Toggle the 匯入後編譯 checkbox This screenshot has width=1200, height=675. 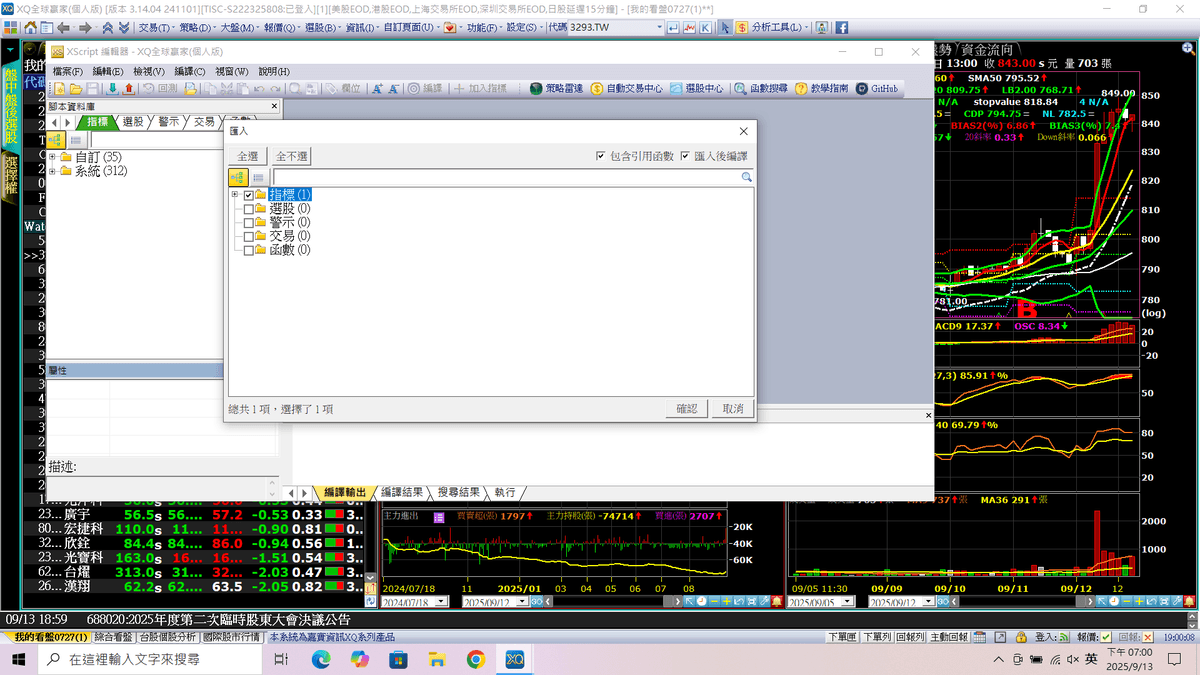685,156
